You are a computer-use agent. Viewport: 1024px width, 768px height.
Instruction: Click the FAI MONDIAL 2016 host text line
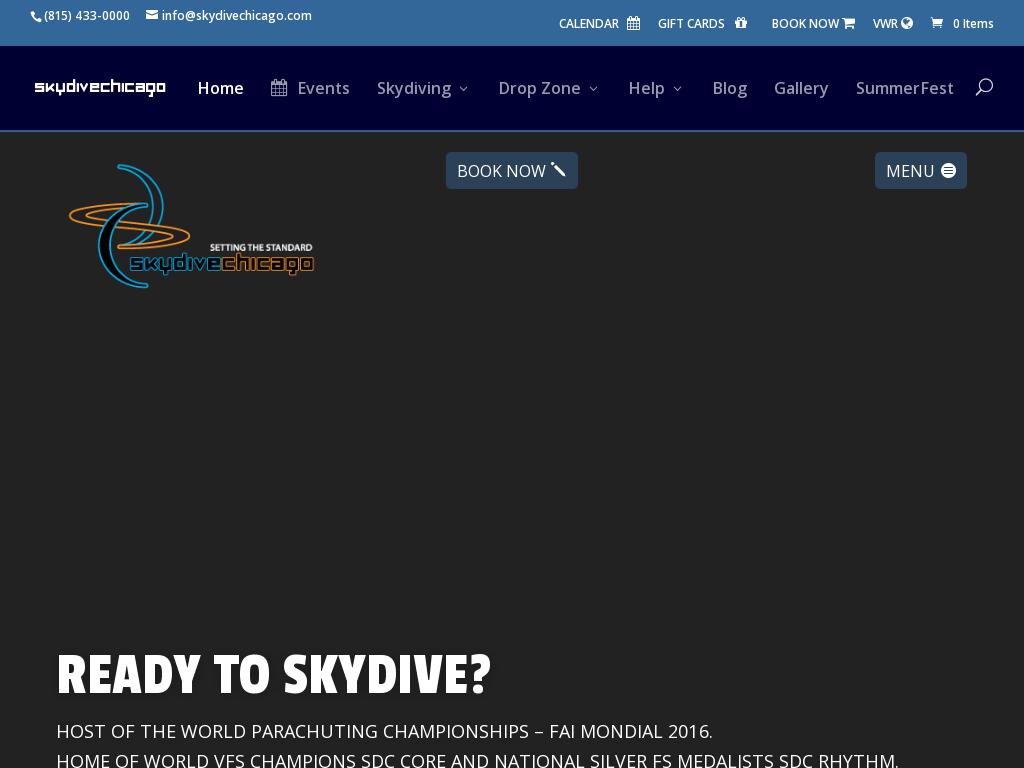(385, 731)
